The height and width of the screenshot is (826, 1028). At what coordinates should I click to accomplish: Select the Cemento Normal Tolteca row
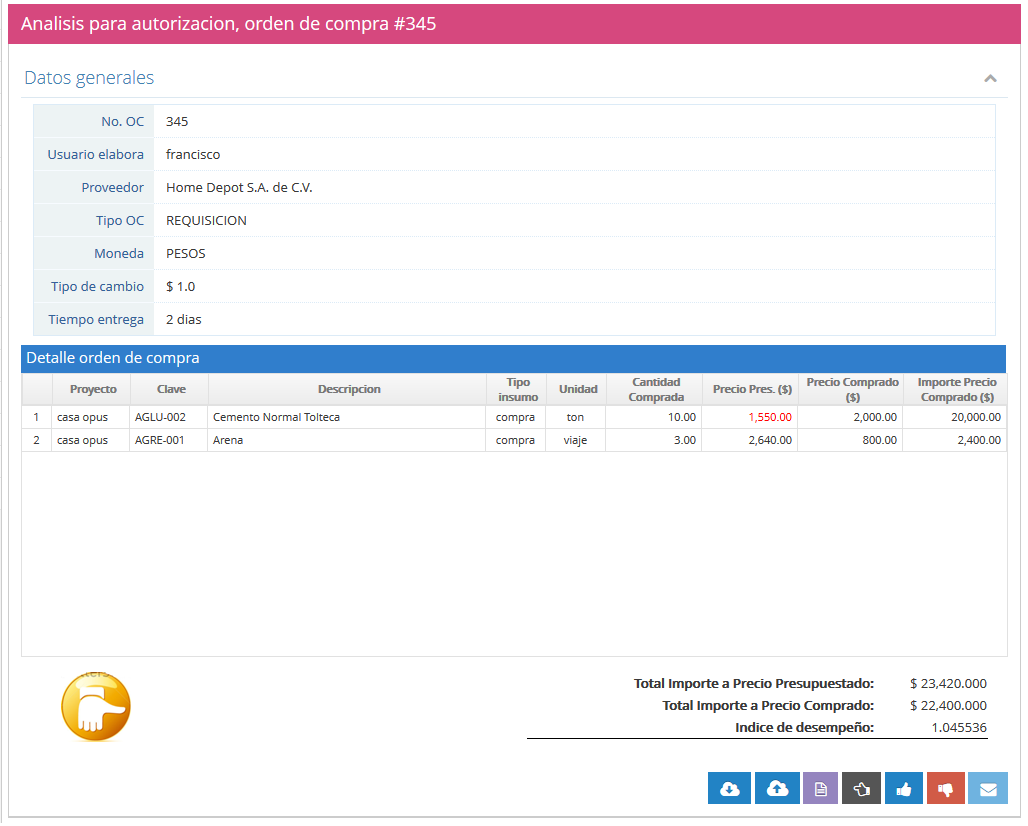[x=276, y=417]
